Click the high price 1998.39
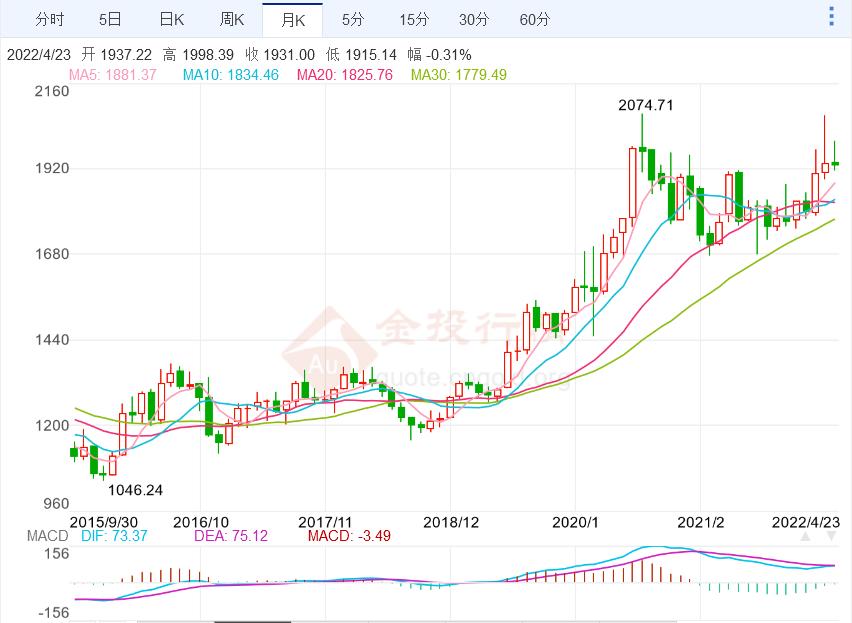Viewport: 852px width, 623px height. 208,55
